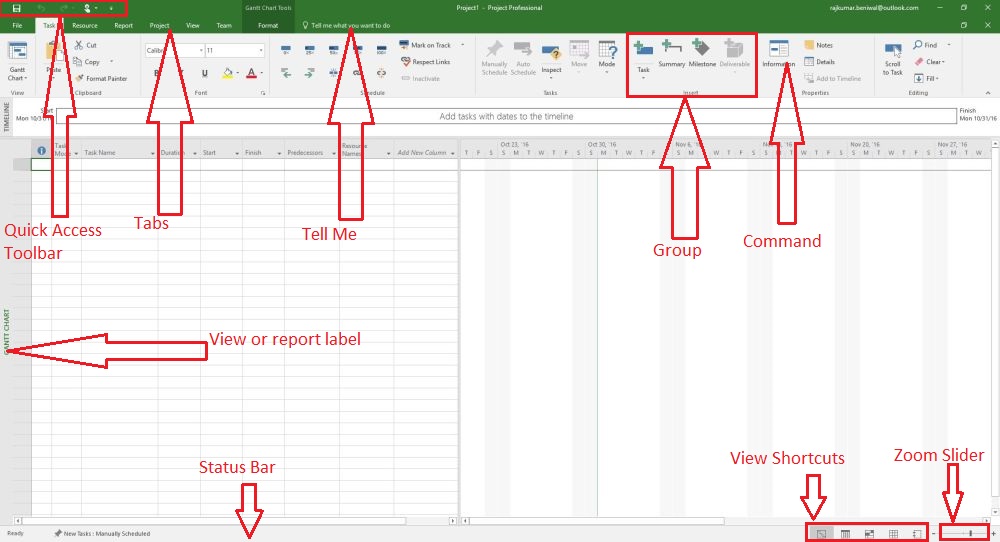
Task: Open the Inspect task button
Action: (551, 60)
